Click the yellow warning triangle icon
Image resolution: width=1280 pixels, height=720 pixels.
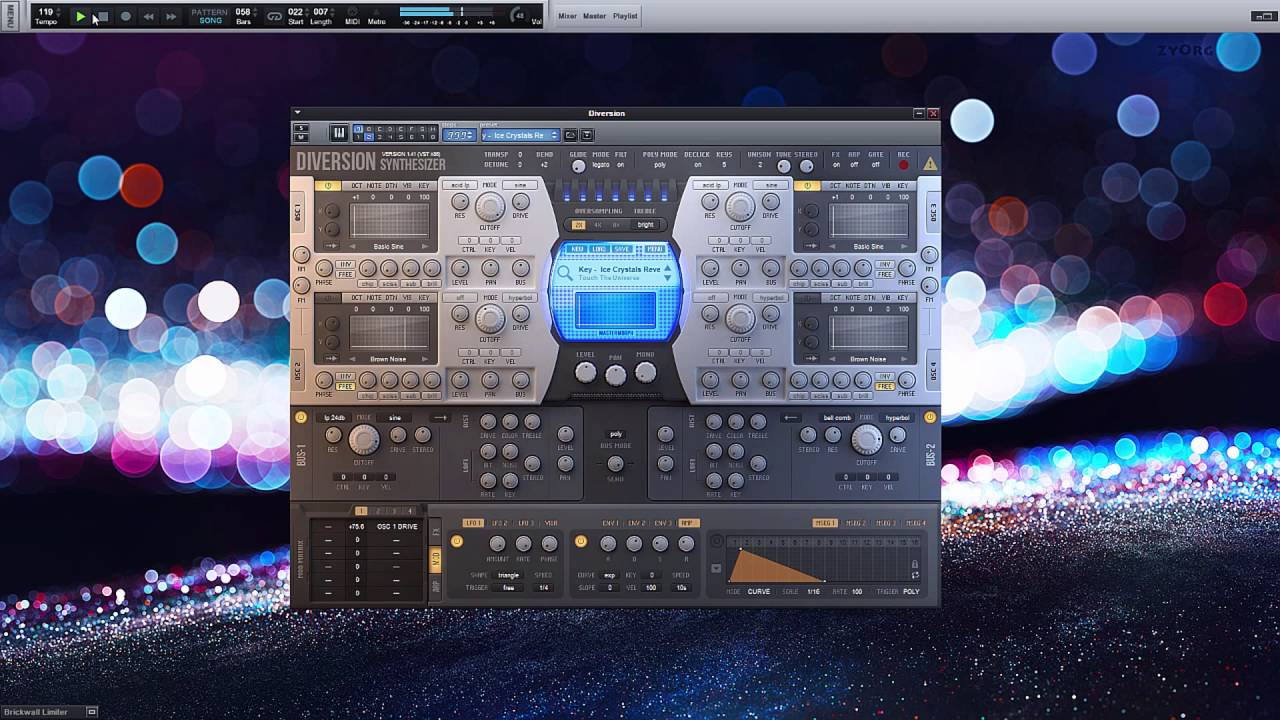930,163
